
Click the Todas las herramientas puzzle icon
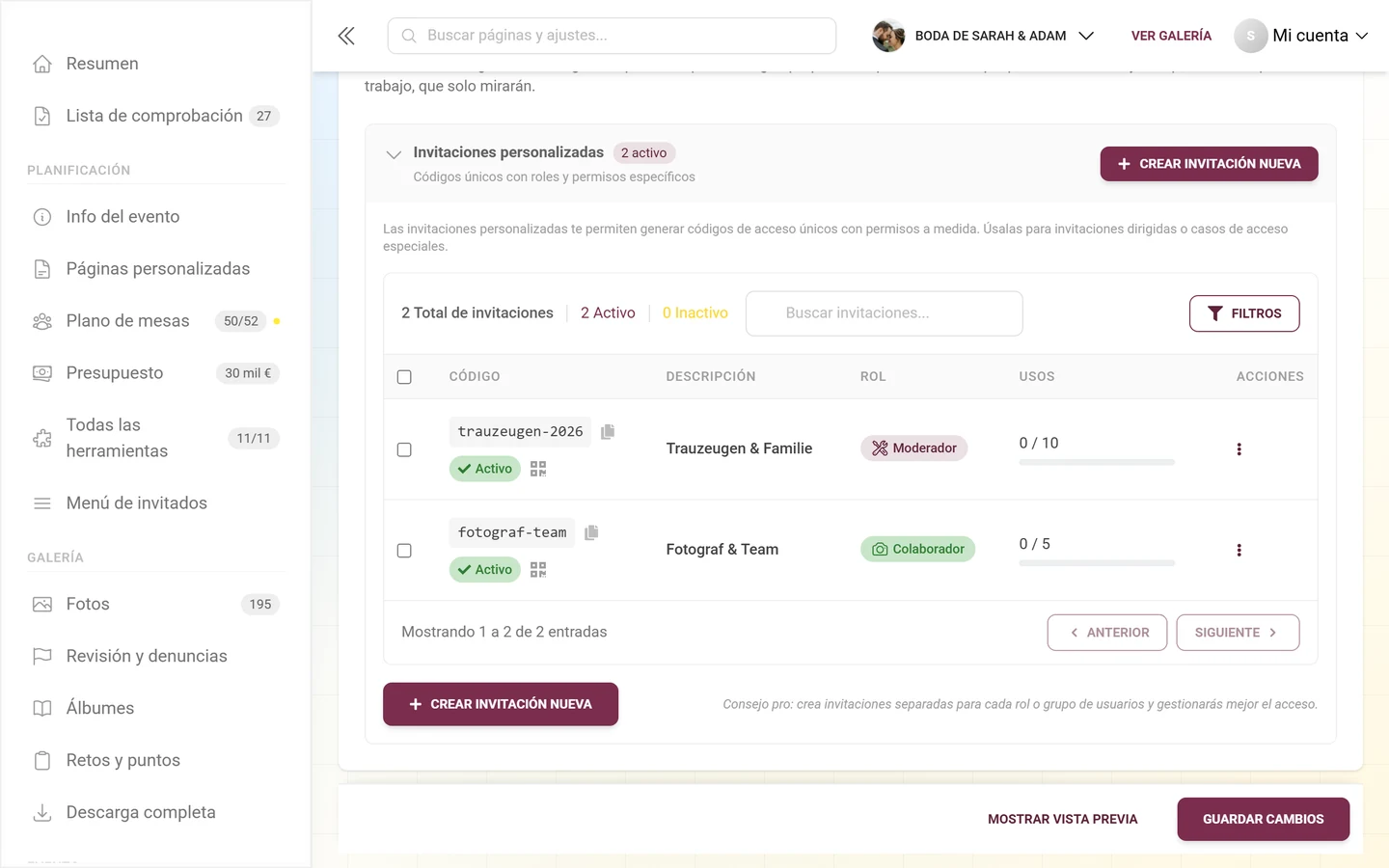42,438
